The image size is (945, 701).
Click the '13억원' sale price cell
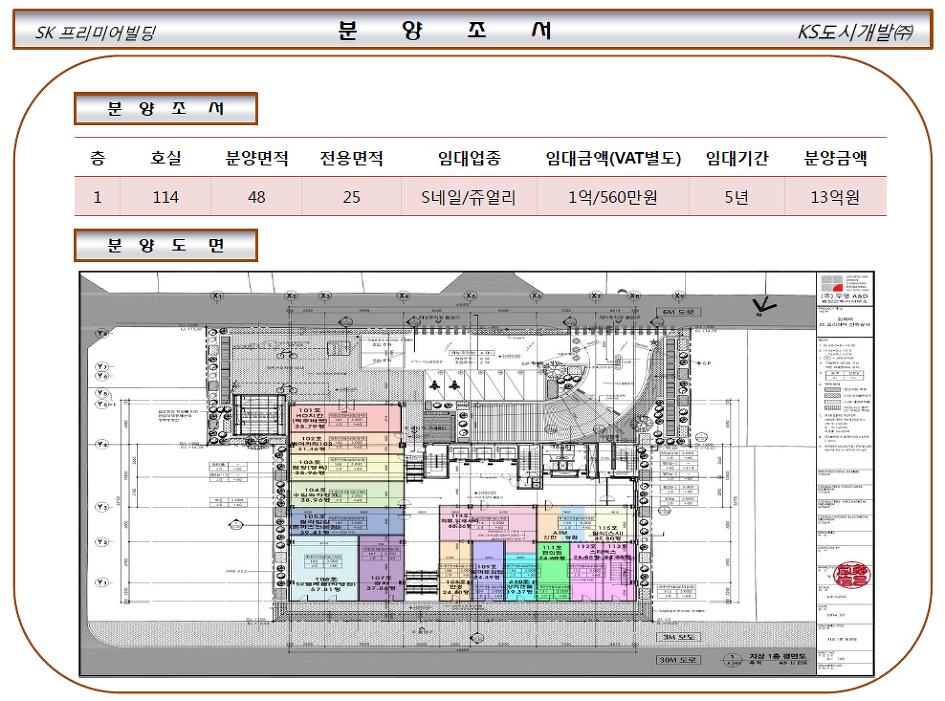(835, 196)
